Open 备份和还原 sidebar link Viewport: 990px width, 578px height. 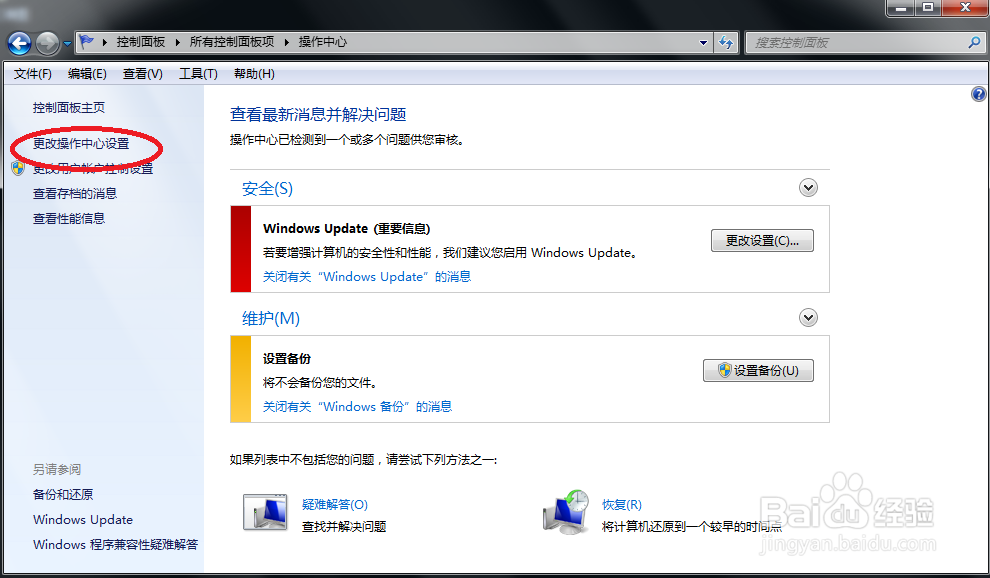point(63,495)
